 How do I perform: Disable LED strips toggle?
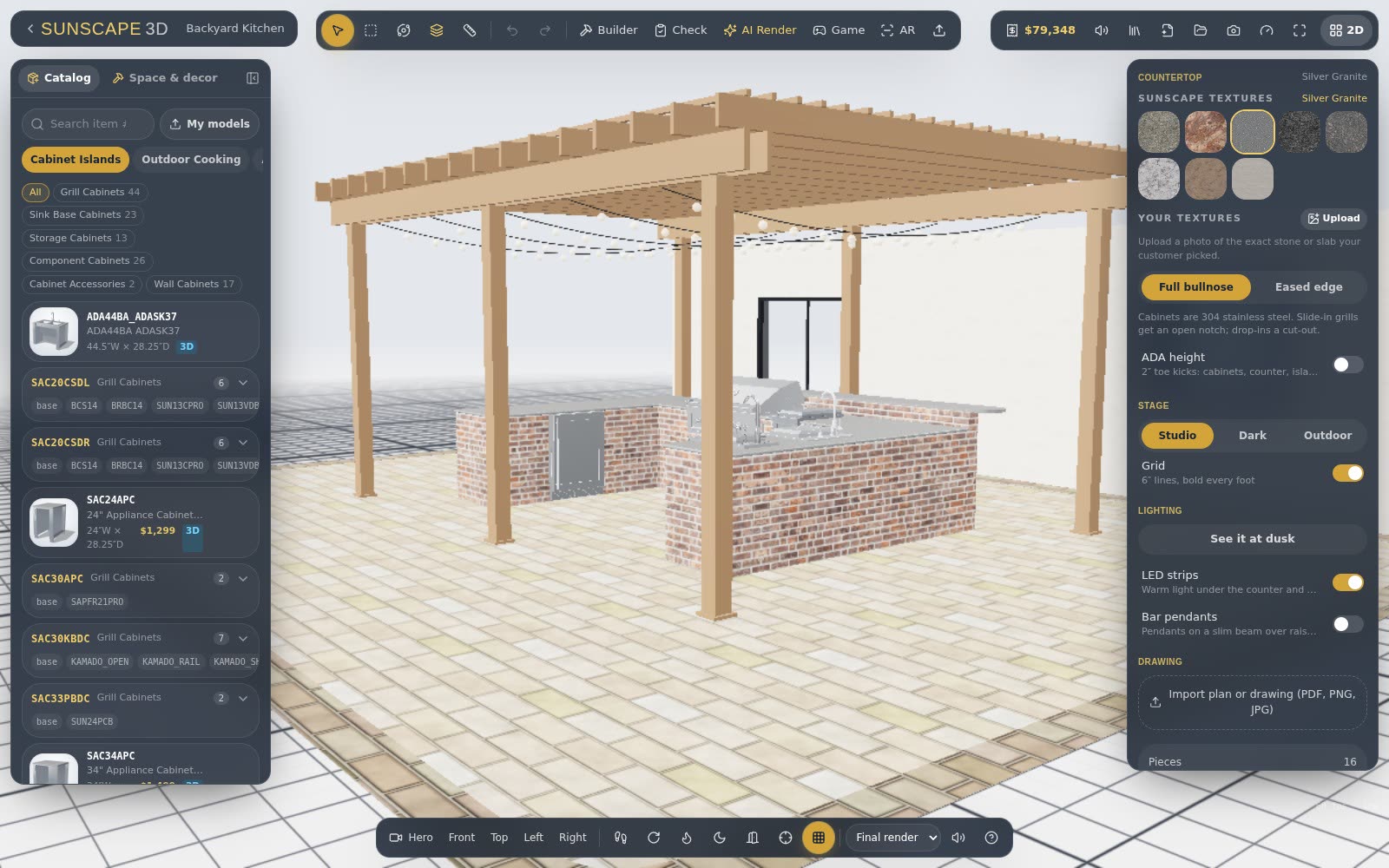[x=1347, y=582]
